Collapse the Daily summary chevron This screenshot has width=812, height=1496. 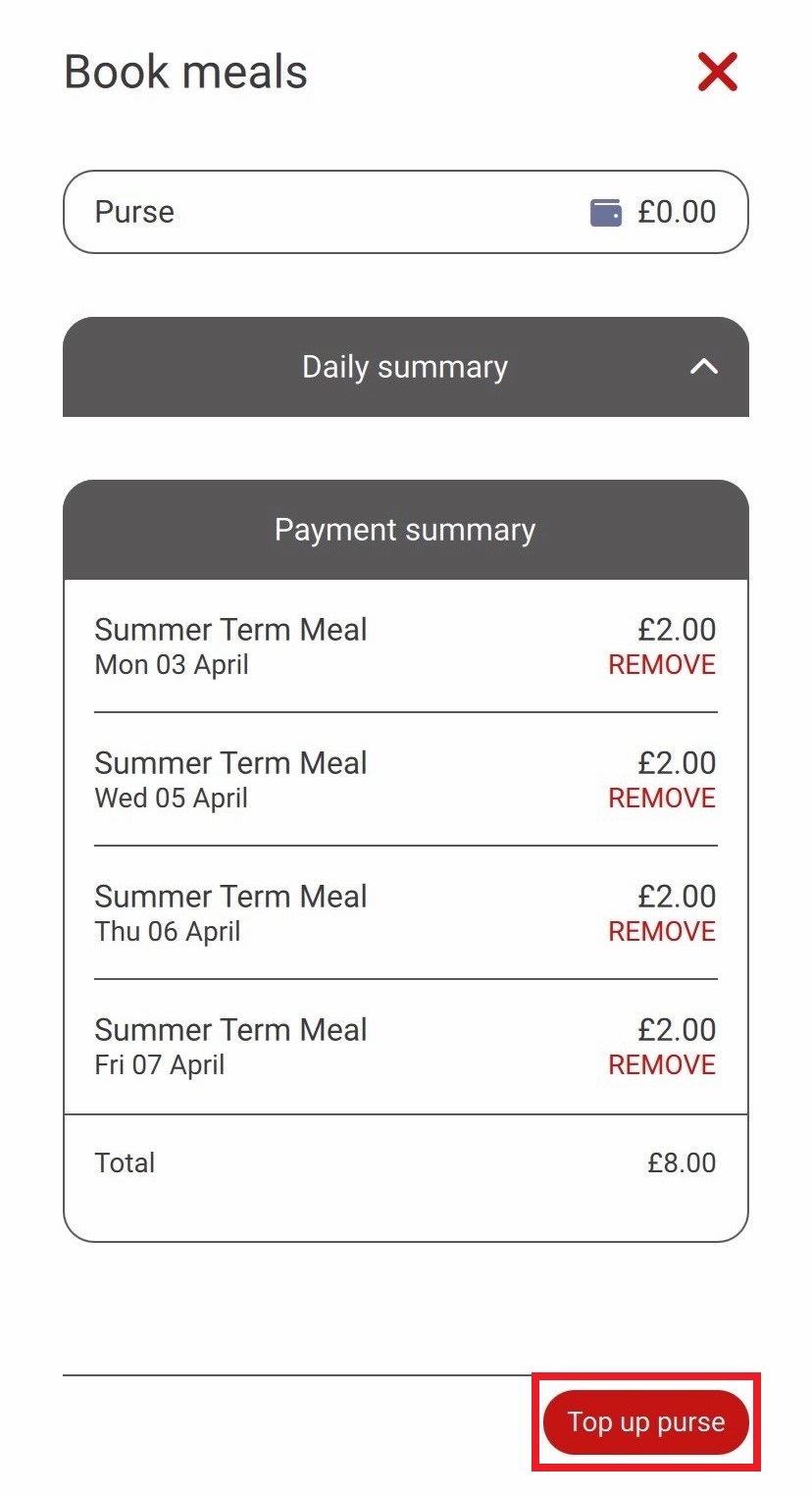pos(704,367)
